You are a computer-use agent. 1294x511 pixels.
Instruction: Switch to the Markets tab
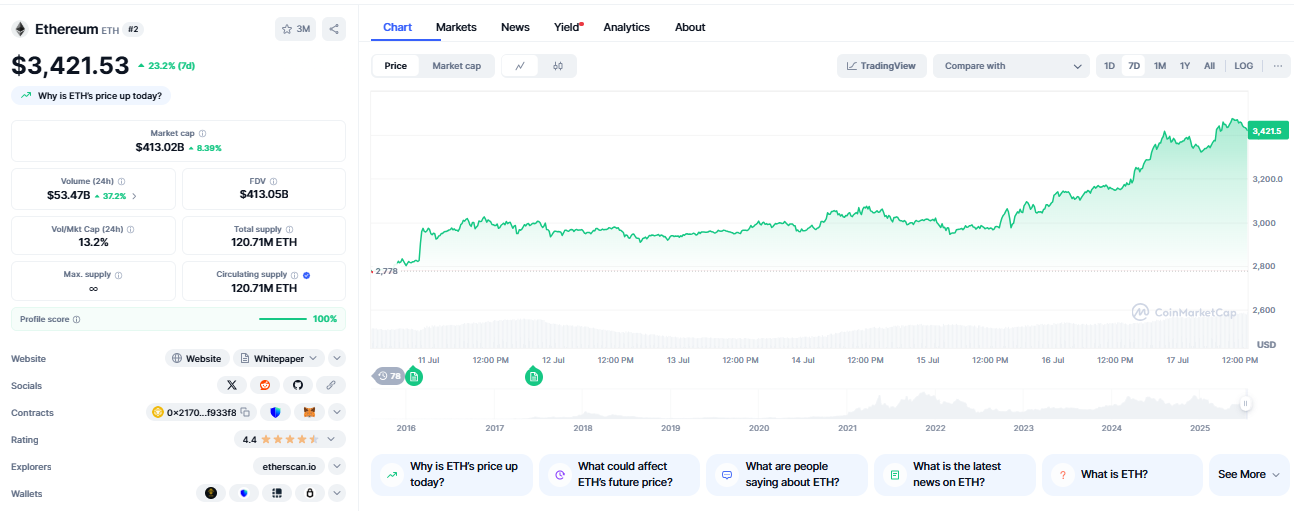456,27
